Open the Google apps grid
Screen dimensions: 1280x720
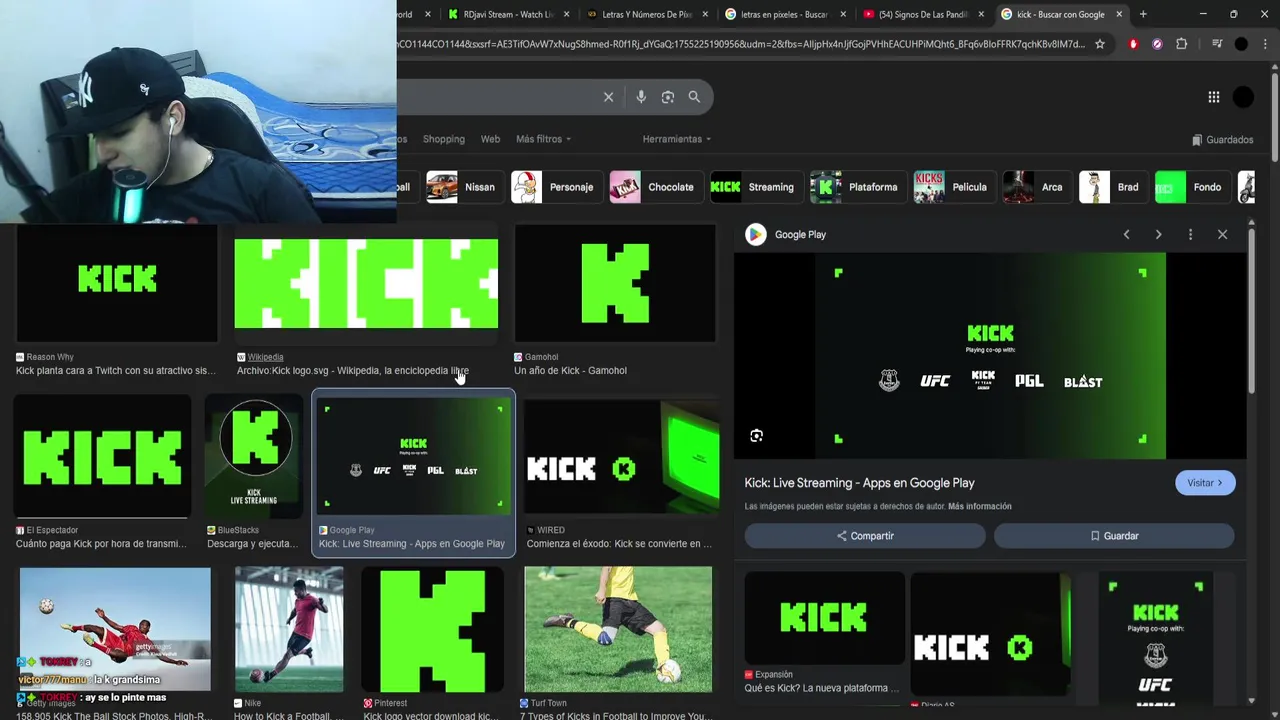click(1213, 97)
